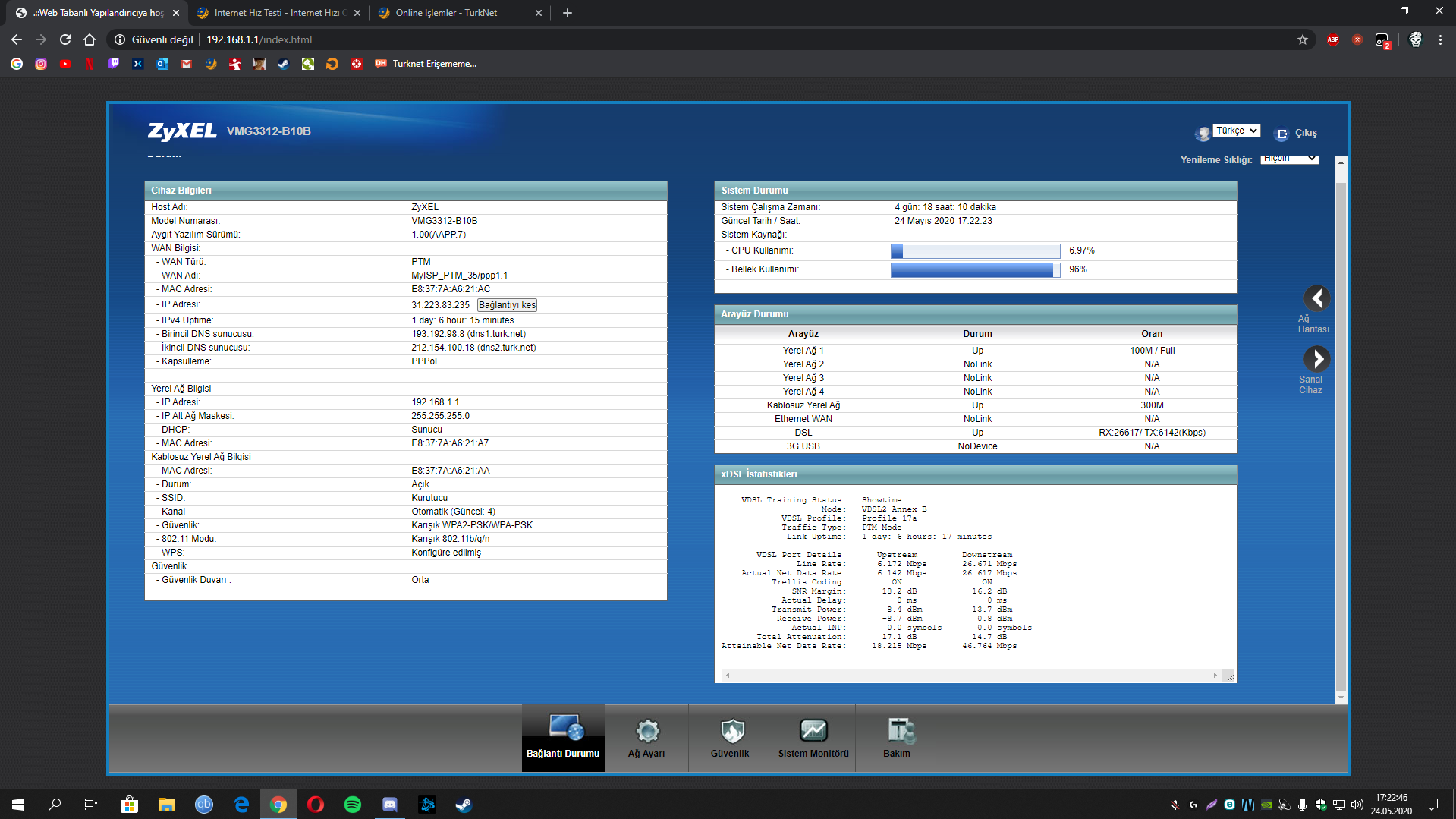1456x819 pixels.
Task: Open the Yenileme Sıklığı dropdown
Action: coord(1290,159)
